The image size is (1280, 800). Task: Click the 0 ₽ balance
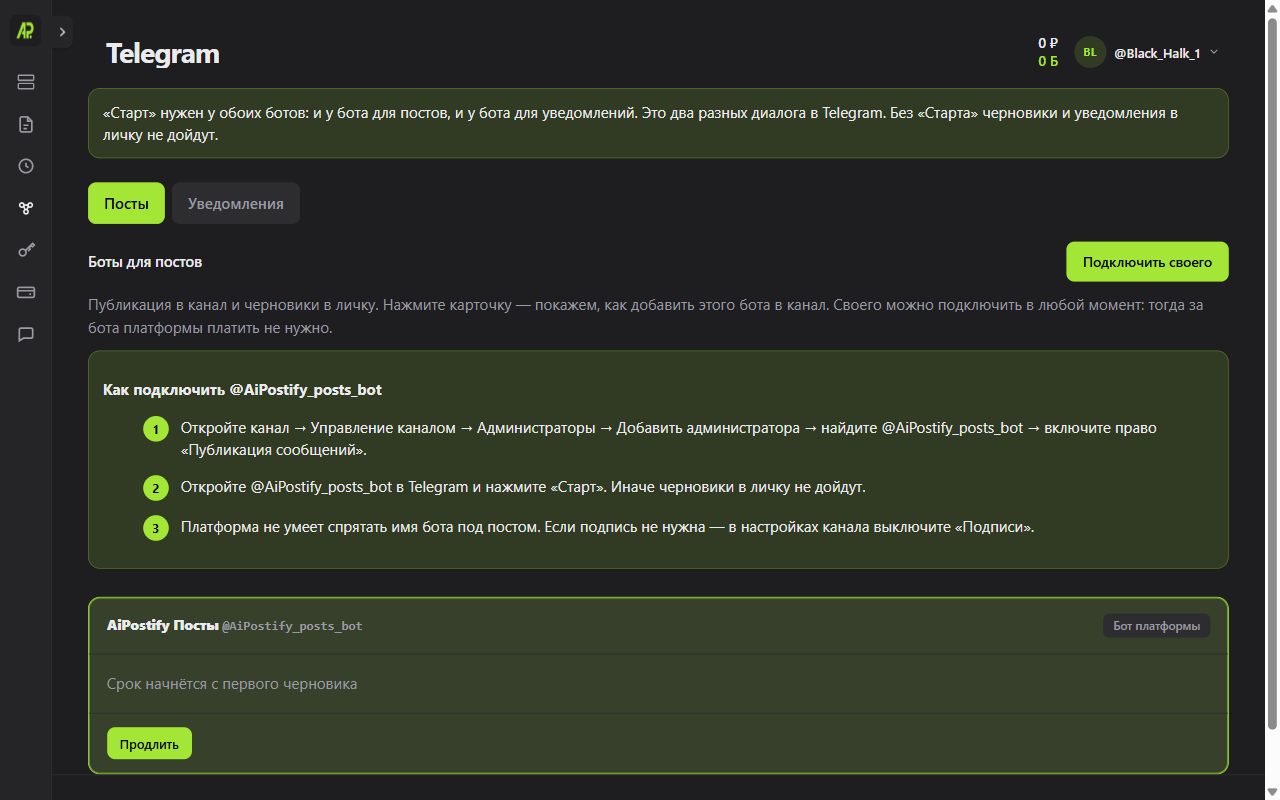point(1048,43)
